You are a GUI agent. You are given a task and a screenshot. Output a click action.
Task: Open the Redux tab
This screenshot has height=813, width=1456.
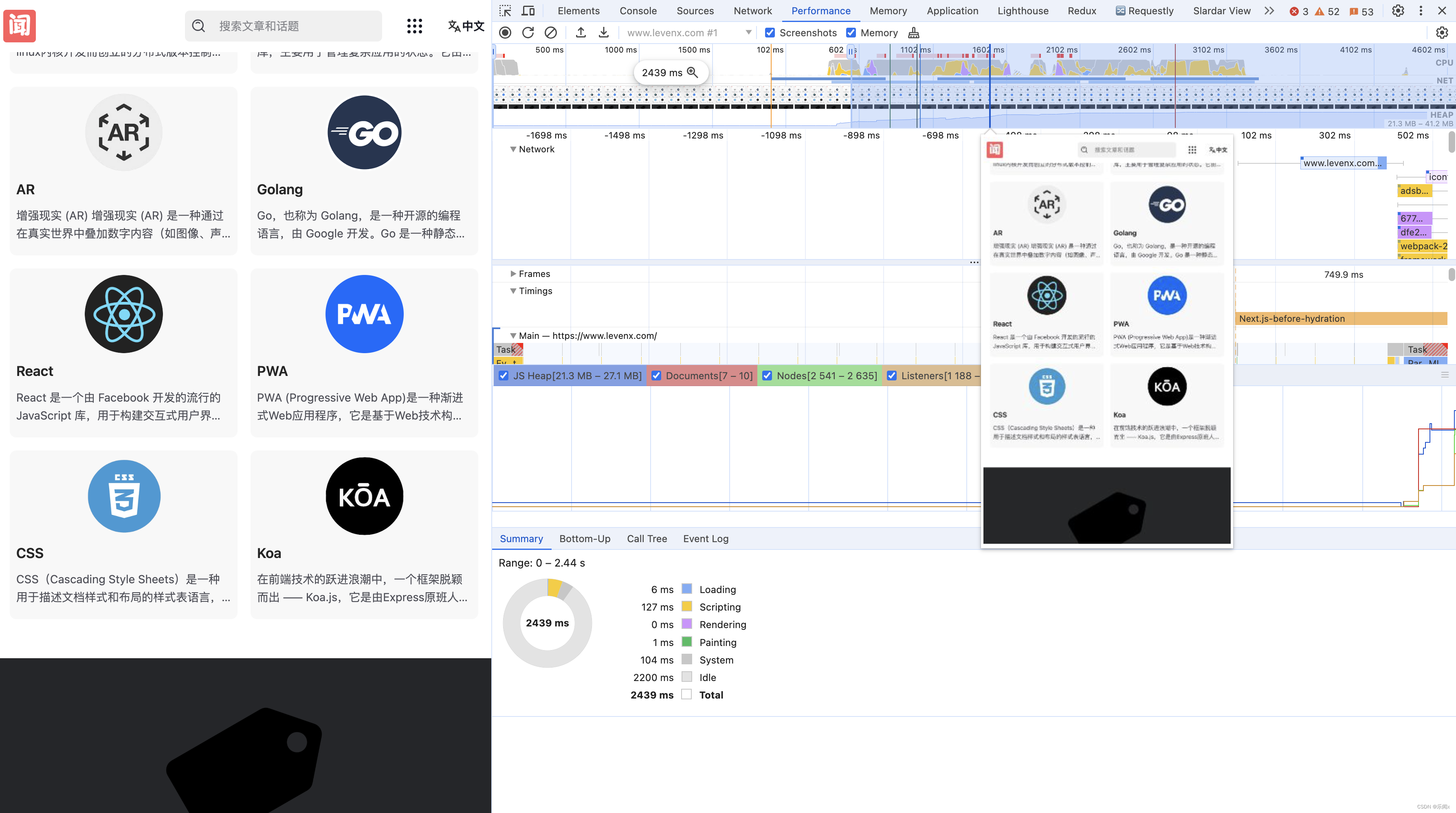coord(1082,11)
